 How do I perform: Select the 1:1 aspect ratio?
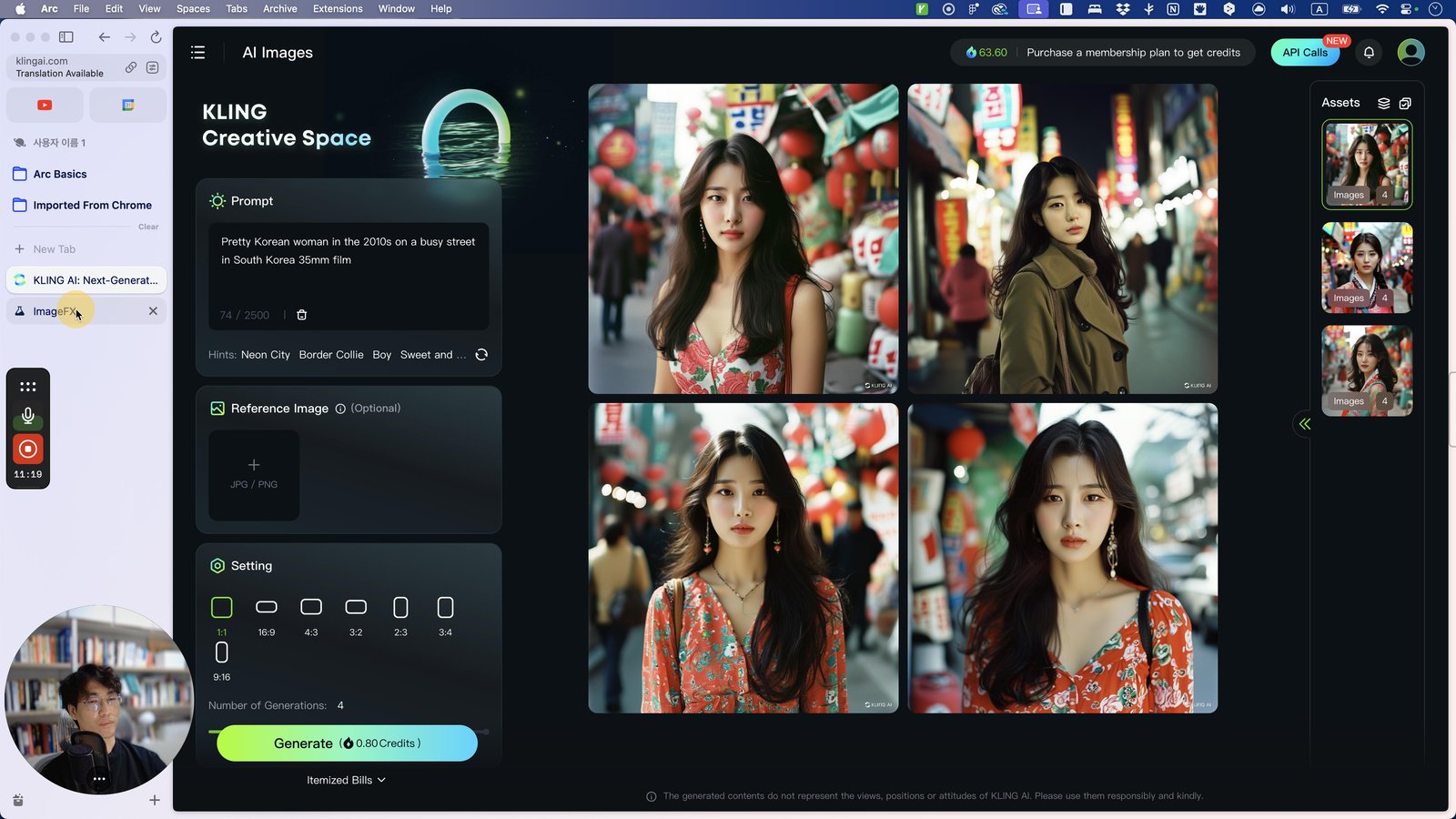tap(221, 616)
